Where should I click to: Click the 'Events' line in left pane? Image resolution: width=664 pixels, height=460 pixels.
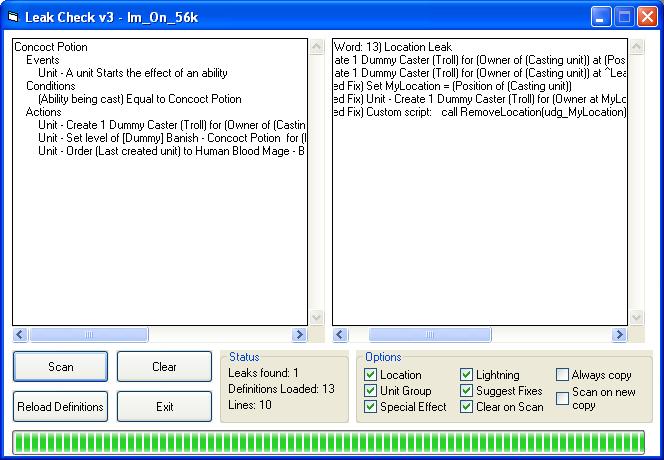43,60
